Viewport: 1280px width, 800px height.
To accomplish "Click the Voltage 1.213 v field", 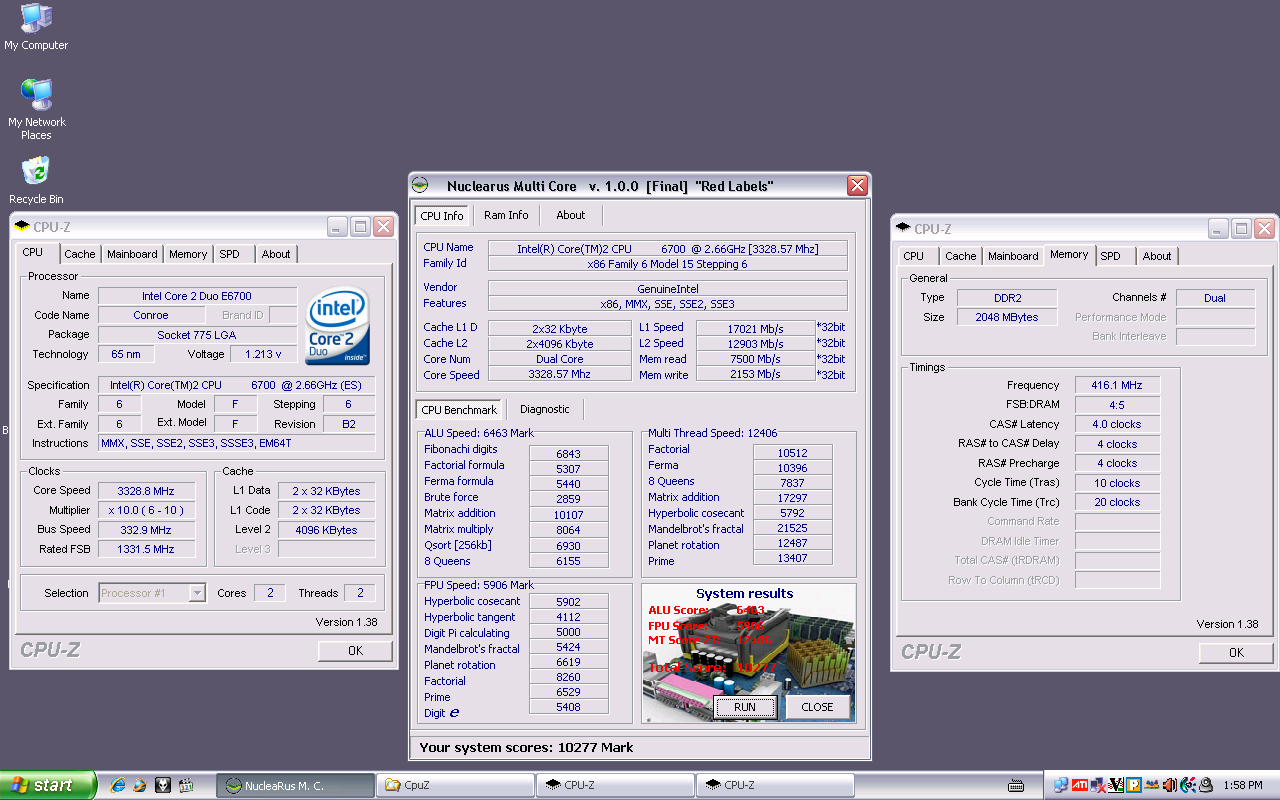I will (x=264, y=354).
